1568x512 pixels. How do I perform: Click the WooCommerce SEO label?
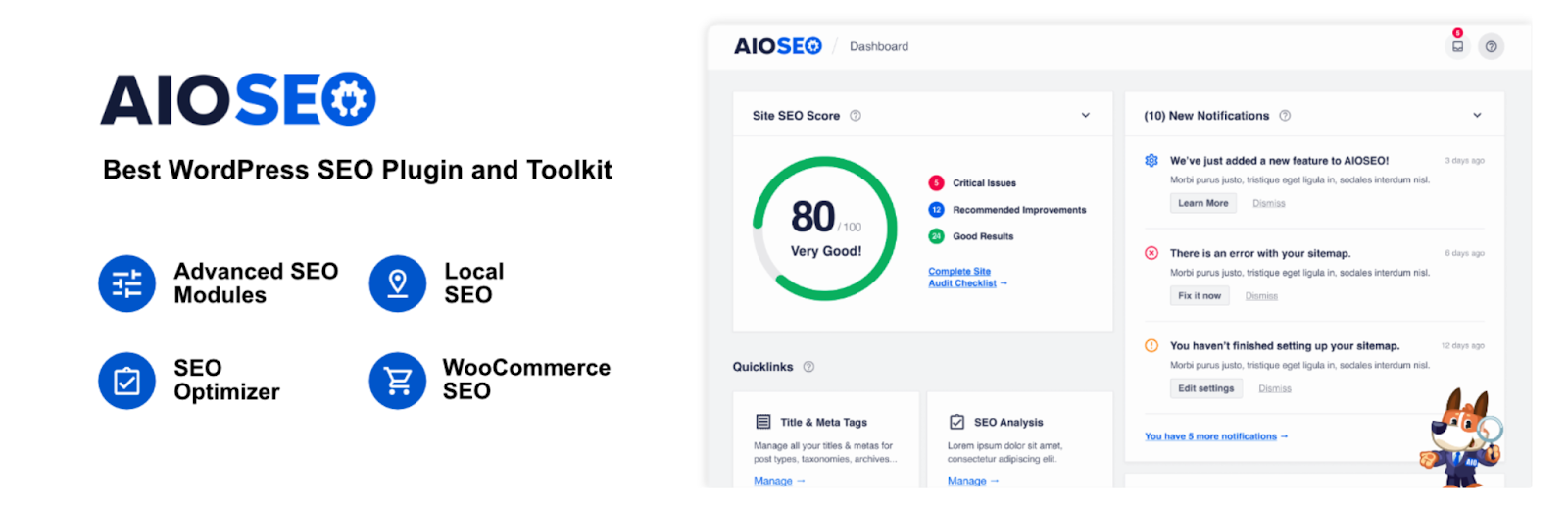click(x=526, y=380)
